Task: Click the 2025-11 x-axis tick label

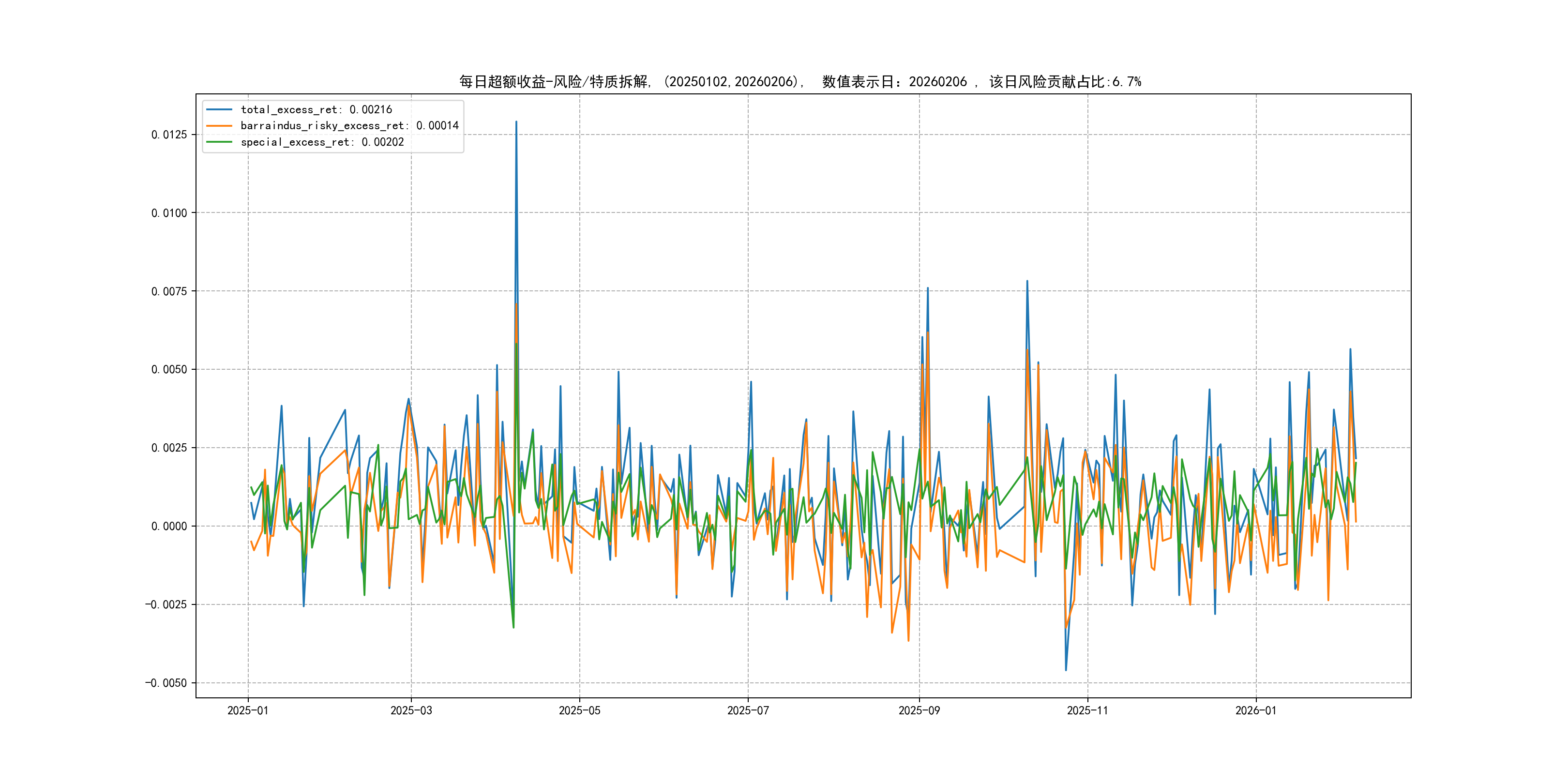Action: pos(1088,710)
